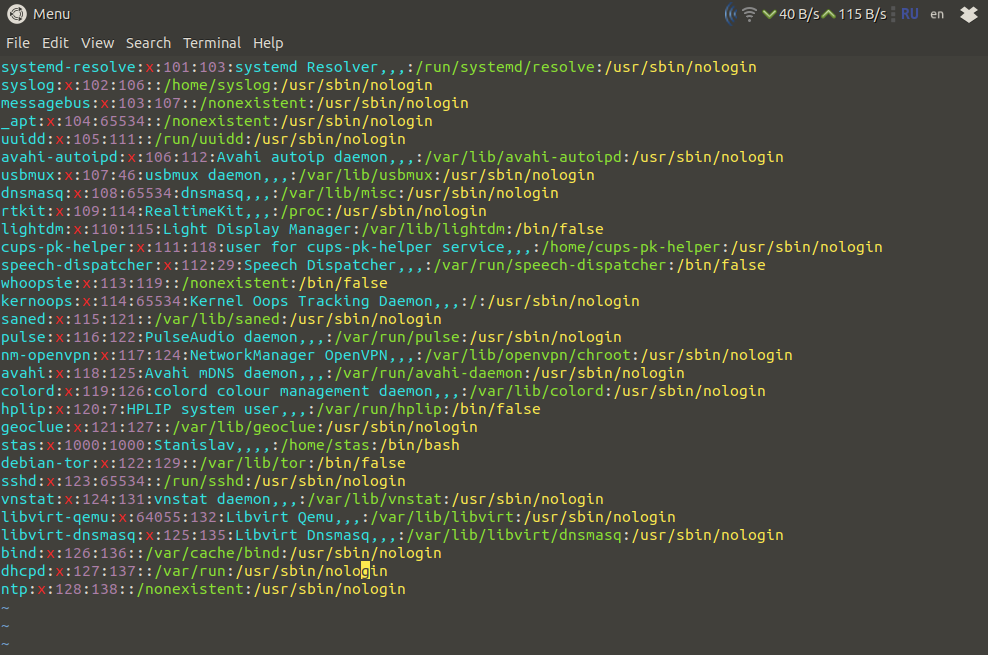Open the Wi-Fi network indicator icon
This screenshot has width=988, height=655.
tap(749, 14)
